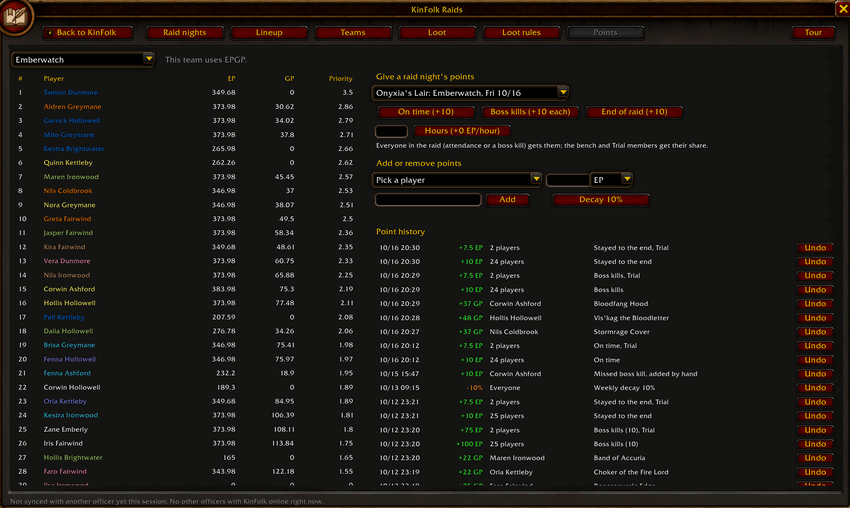The image size is (850, 508).
Task: Undo 'Stayed to the end, Trial' 10/16 entry
Action: coord(815,248)
